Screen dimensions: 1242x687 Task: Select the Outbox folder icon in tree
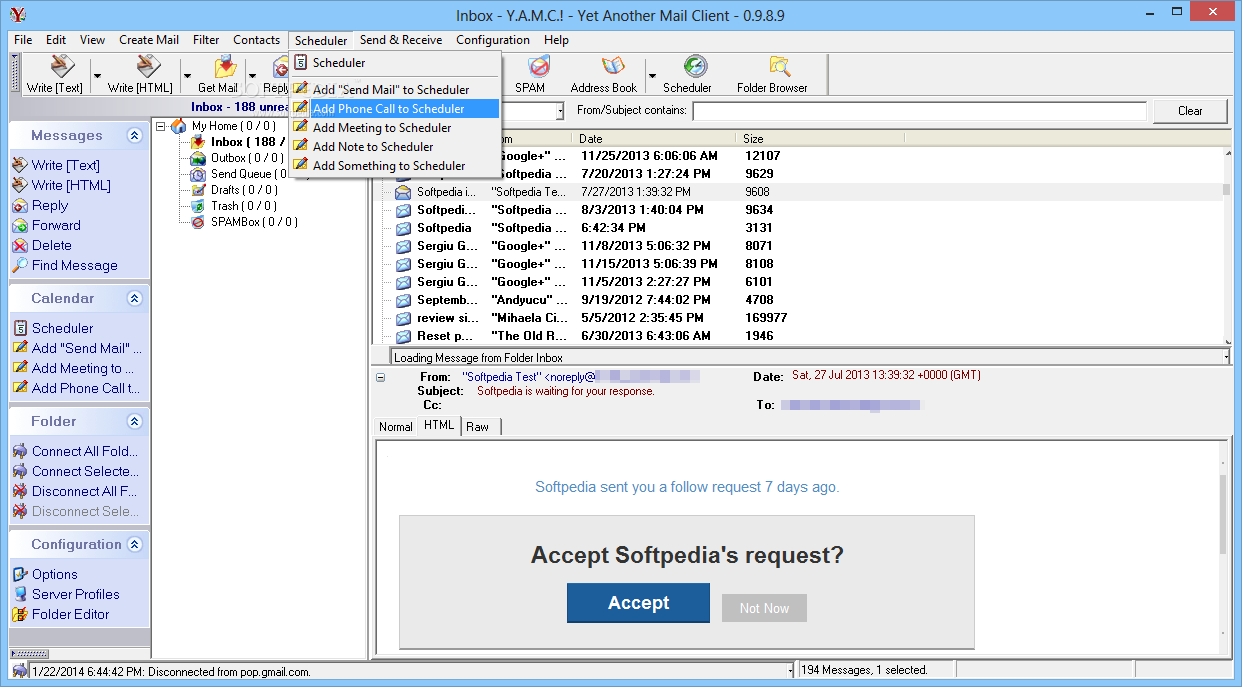coord(199,158)
